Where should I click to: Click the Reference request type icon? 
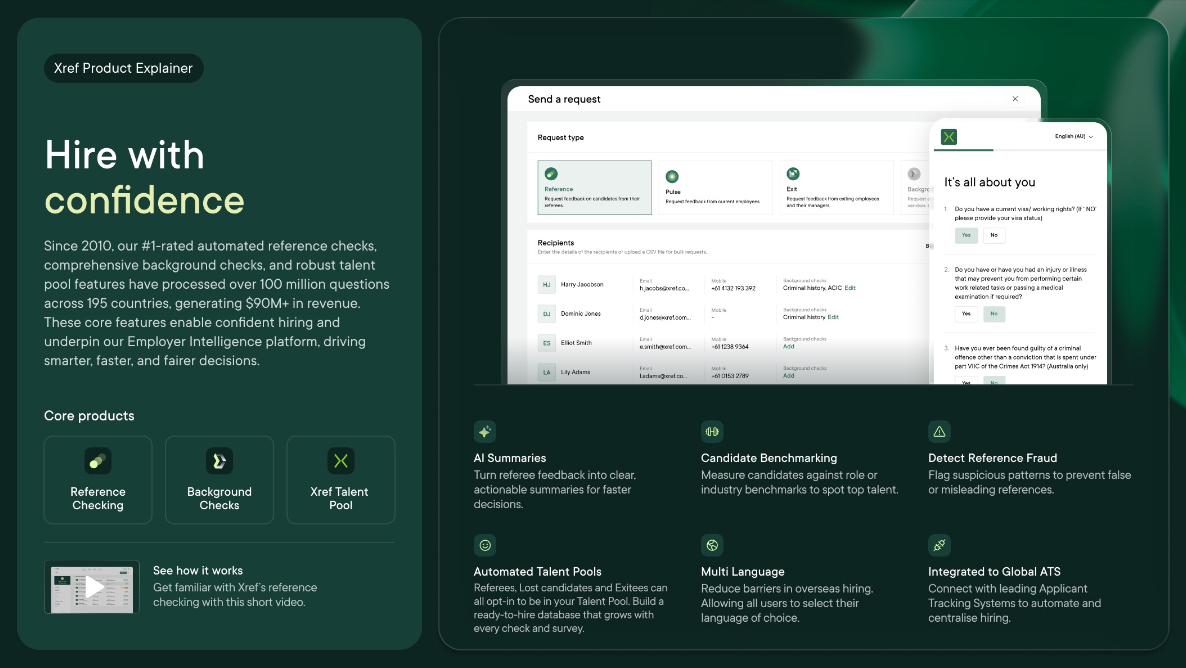pyautogui.click(x=551, y=174)
